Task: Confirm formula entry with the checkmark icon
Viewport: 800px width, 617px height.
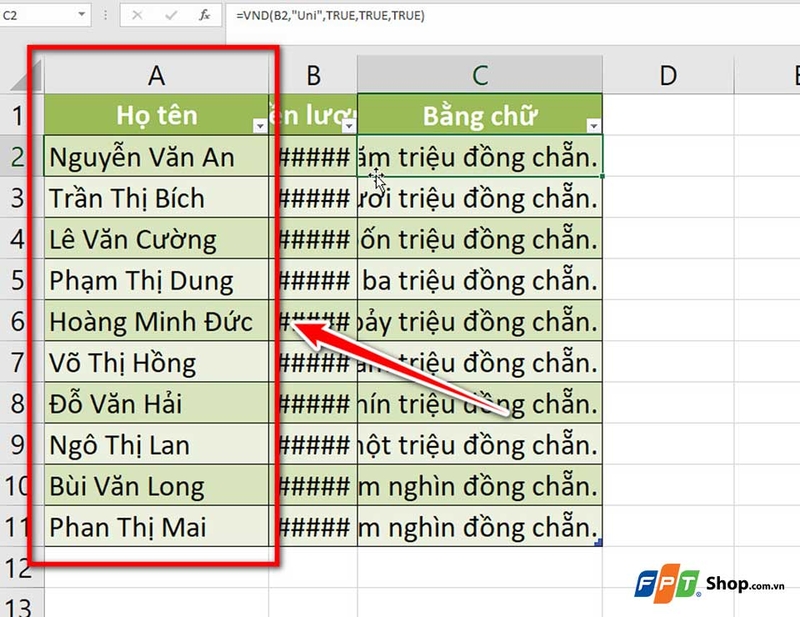Action: point(171,15)
